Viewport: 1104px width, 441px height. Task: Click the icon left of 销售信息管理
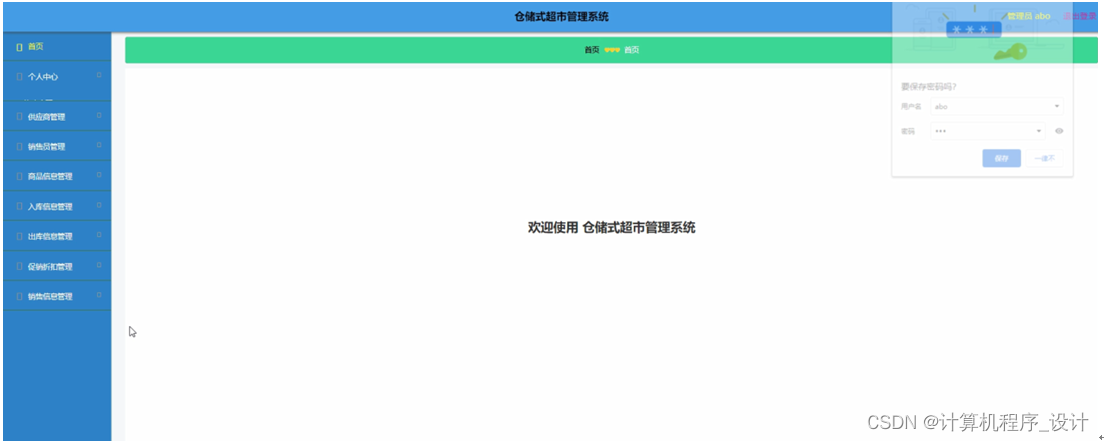coord(19,297)
